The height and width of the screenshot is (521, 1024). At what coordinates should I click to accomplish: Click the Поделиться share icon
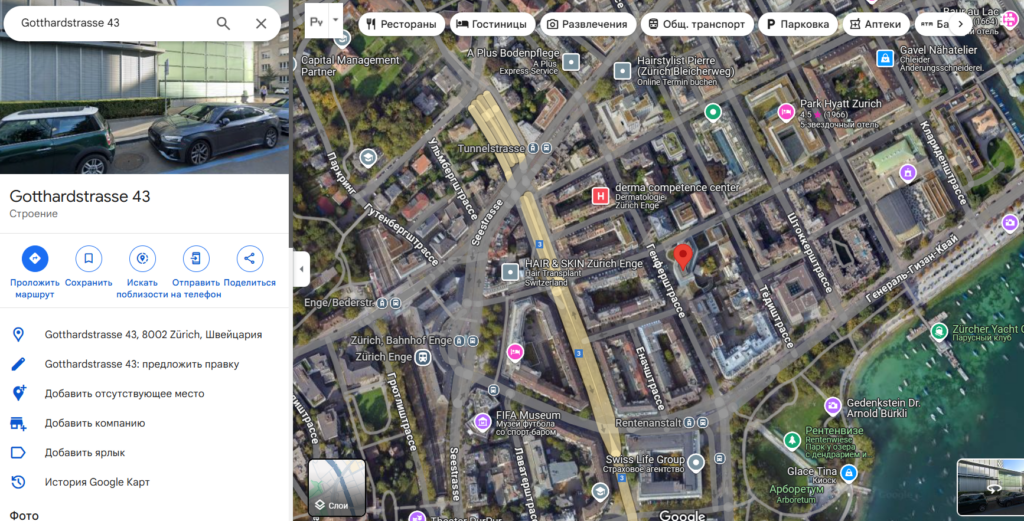point(249,258)
